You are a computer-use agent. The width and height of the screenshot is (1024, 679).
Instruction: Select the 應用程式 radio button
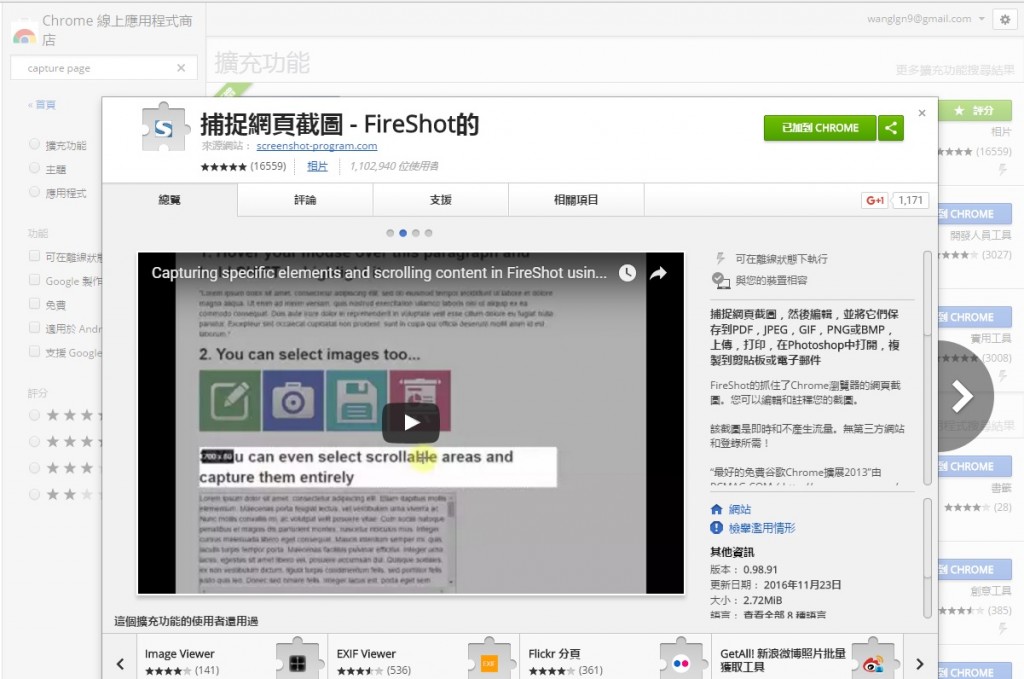coord(35,192)
